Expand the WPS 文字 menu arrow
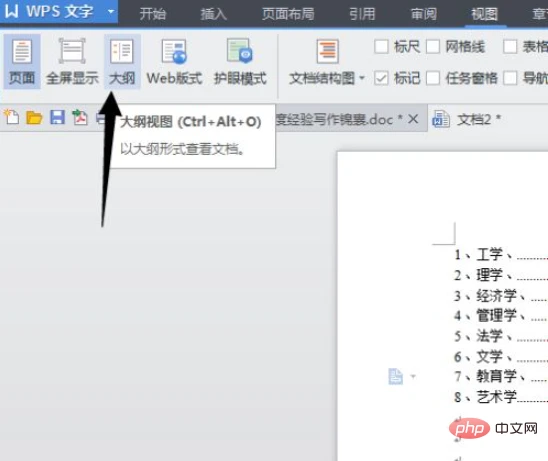 pos(111,12)
